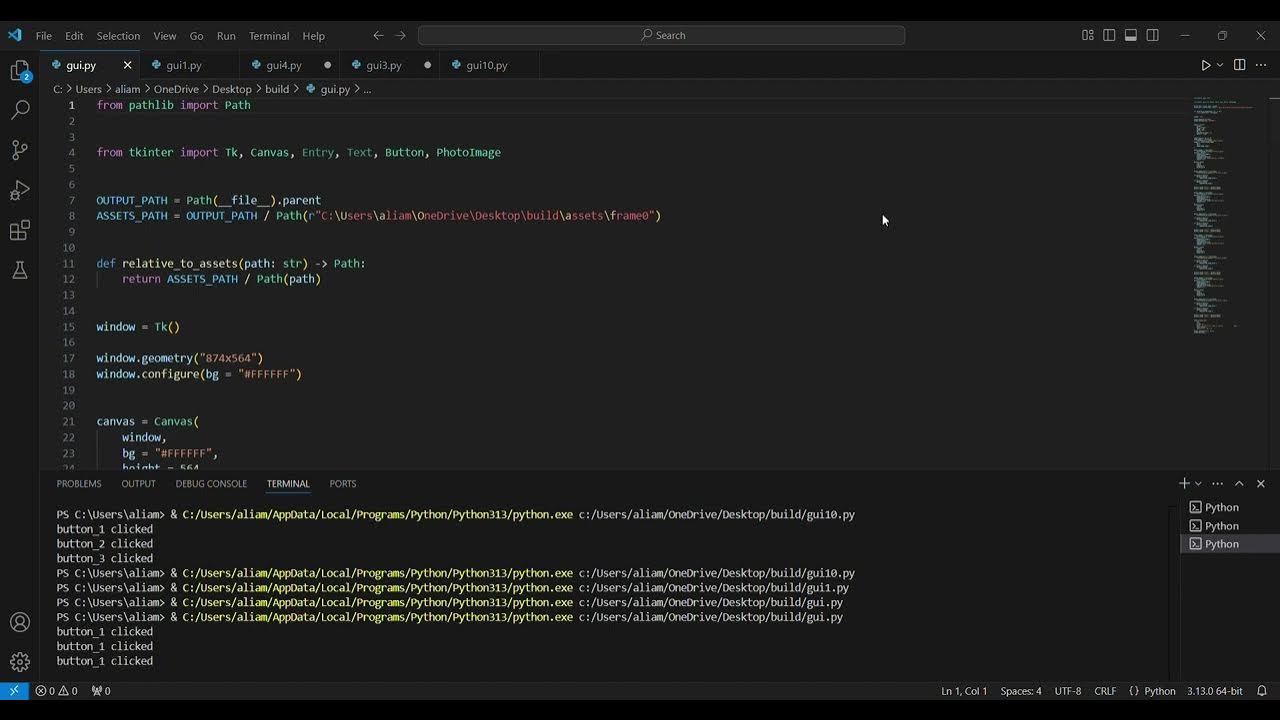Select the OneDrive folder in breadcrumbs
Viewport: 1280px width, 720px height.
[176, 89]
